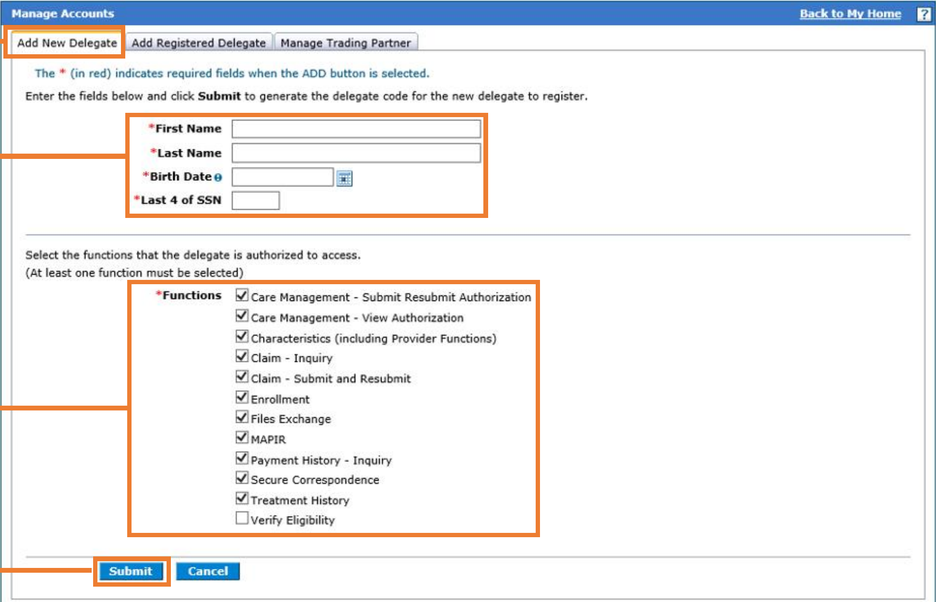Toggle Characteristics (including Provider Functions) checkbox

point(242,336)
